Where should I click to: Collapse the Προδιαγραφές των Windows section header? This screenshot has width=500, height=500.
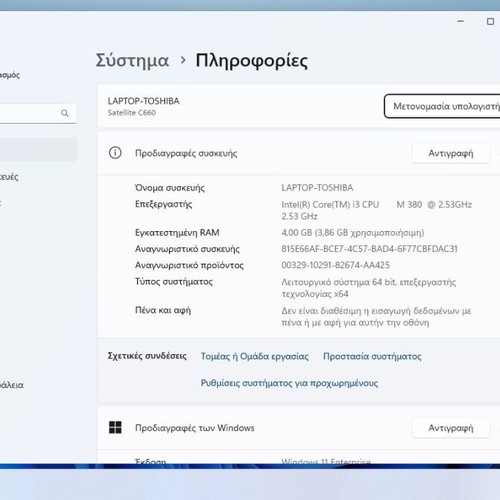298,428
